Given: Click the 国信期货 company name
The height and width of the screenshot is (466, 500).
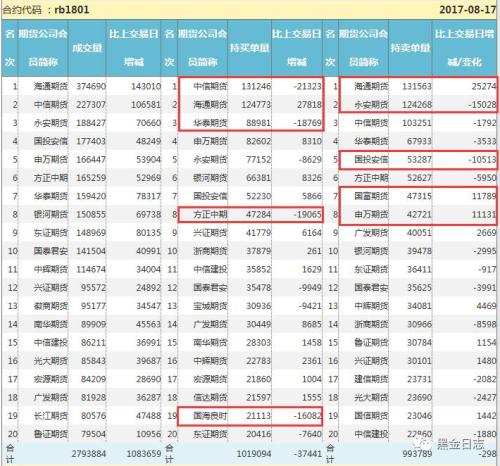Looking at the screenshot, I should pos(371,416).
